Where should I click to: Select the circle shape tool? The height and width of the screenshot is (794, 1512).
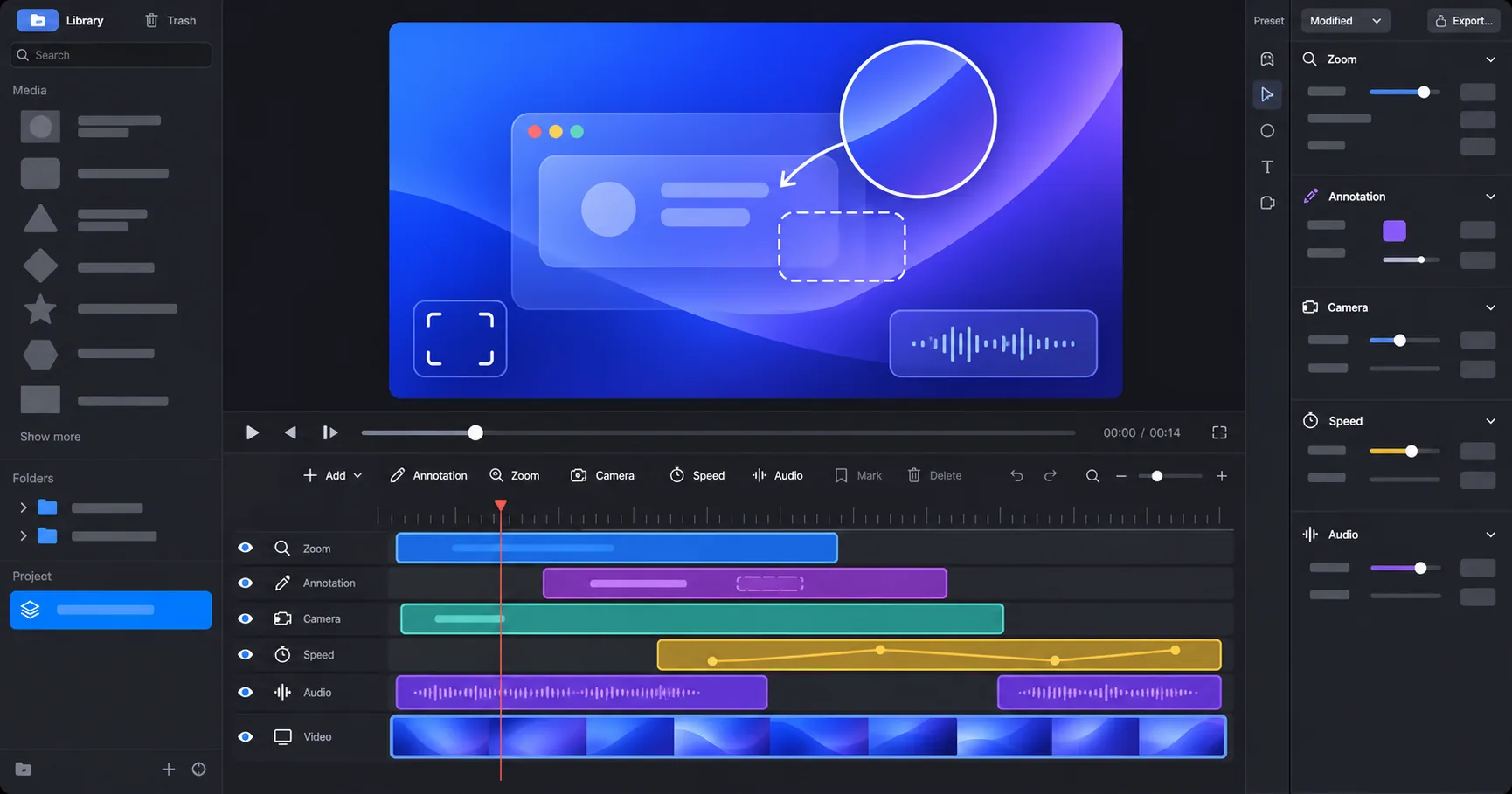(1267, 131)
